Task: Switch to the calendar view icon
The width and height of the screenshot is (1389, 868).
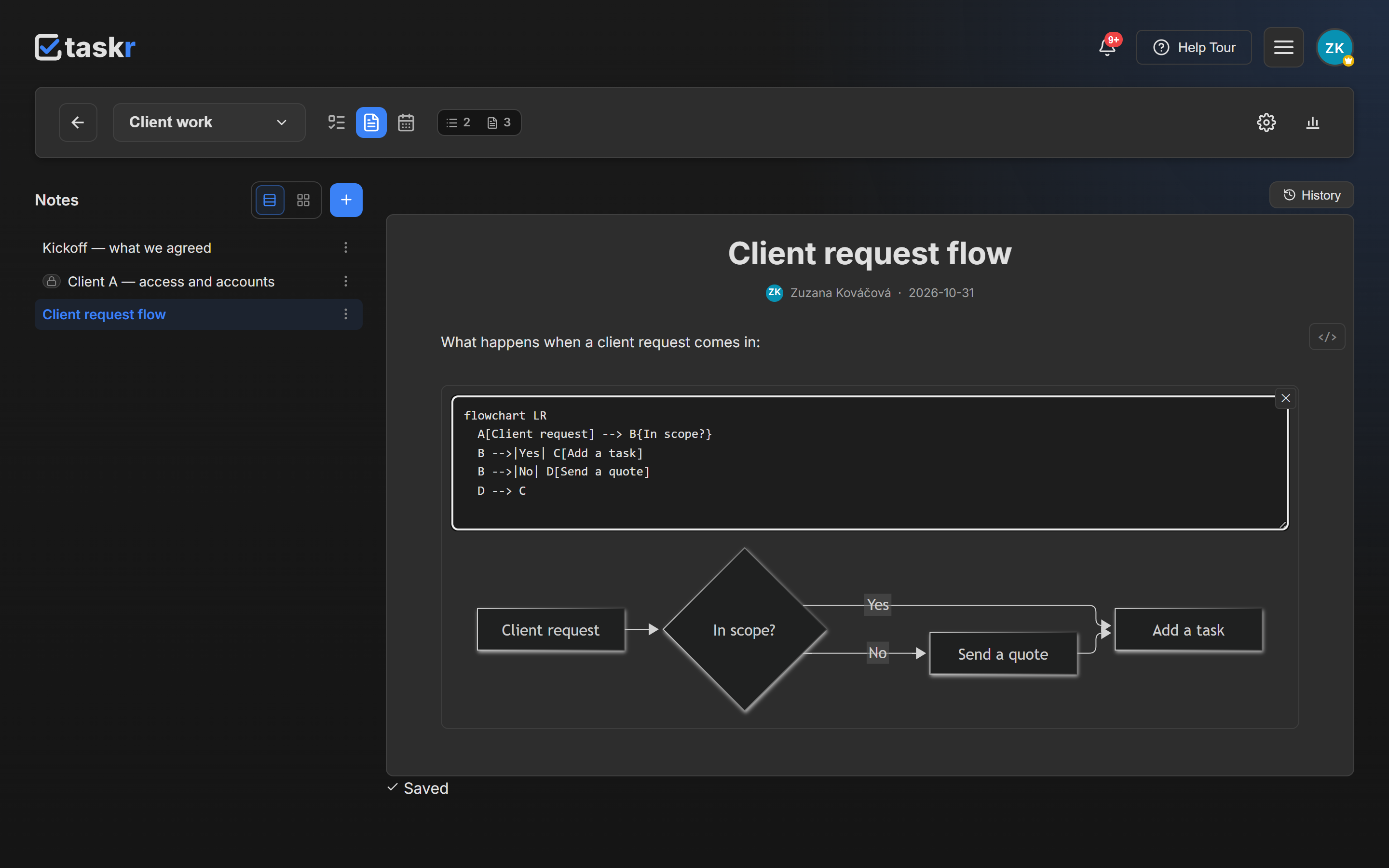Action: pos(406,122)
